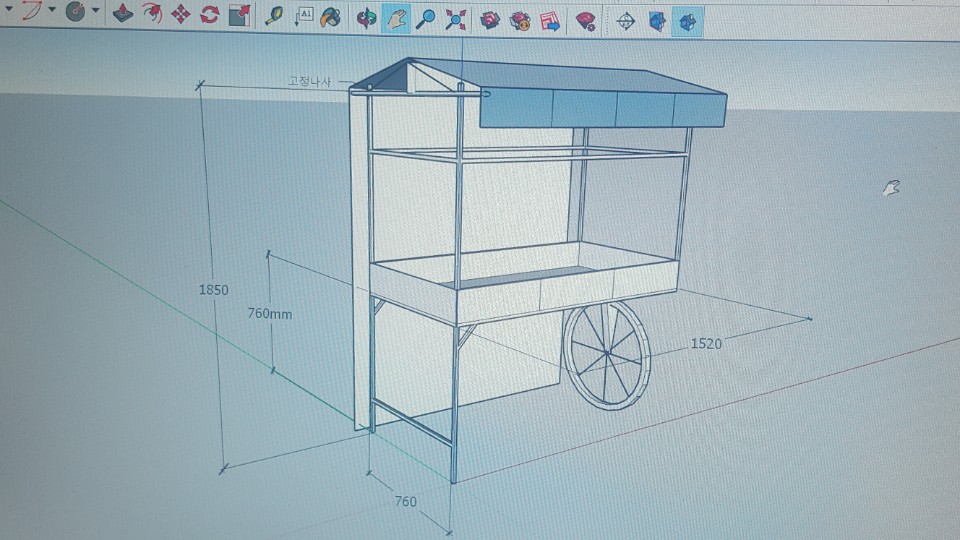This screenshot has height=540, width=960.
Task: Select the Text label tool
Action: coord(303,17)
